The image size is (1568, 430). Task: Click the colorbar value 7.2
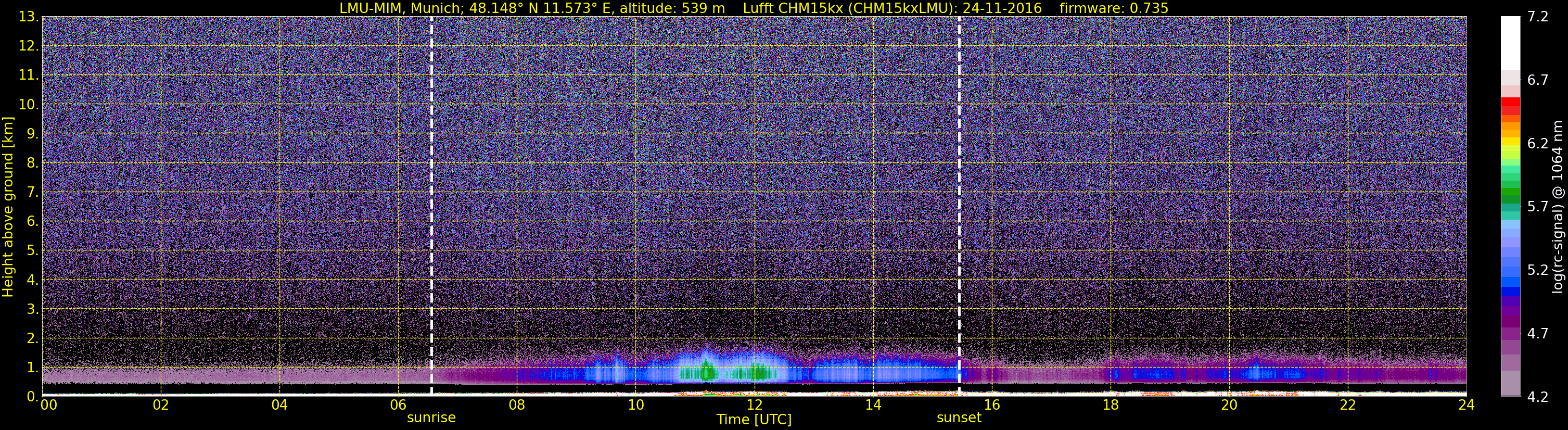[1538, 17]
